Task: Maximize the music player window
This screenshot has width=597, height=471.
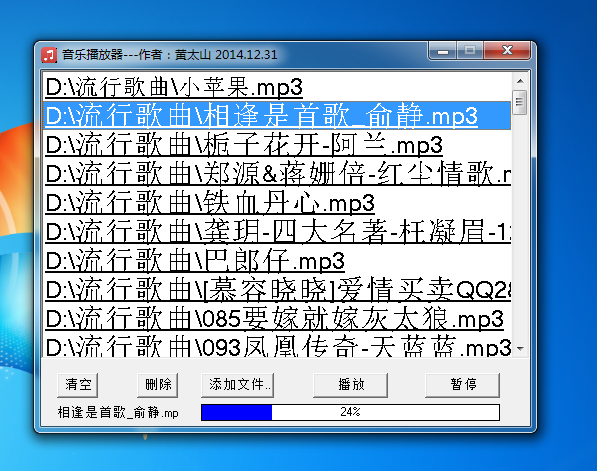Action: pos(470,51)
